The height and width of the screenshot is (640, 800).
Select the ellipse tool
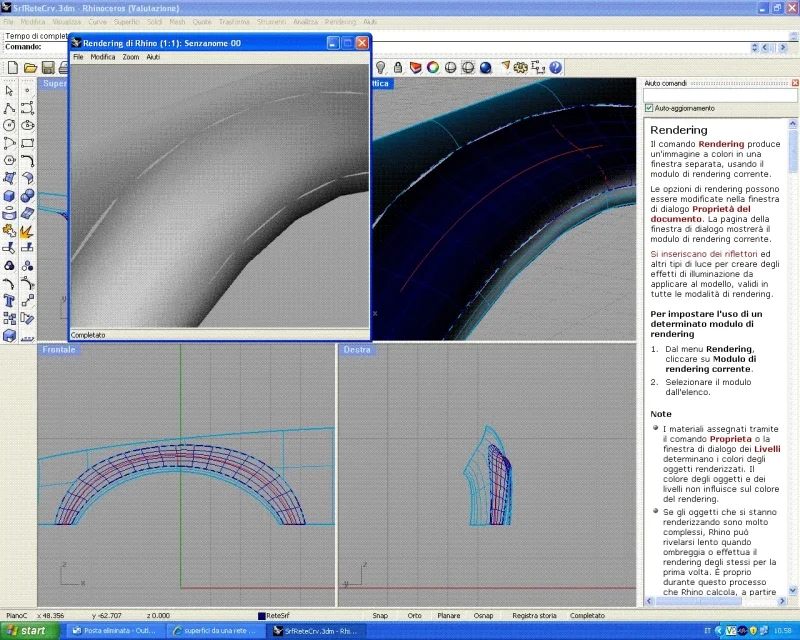coord(28,126)
